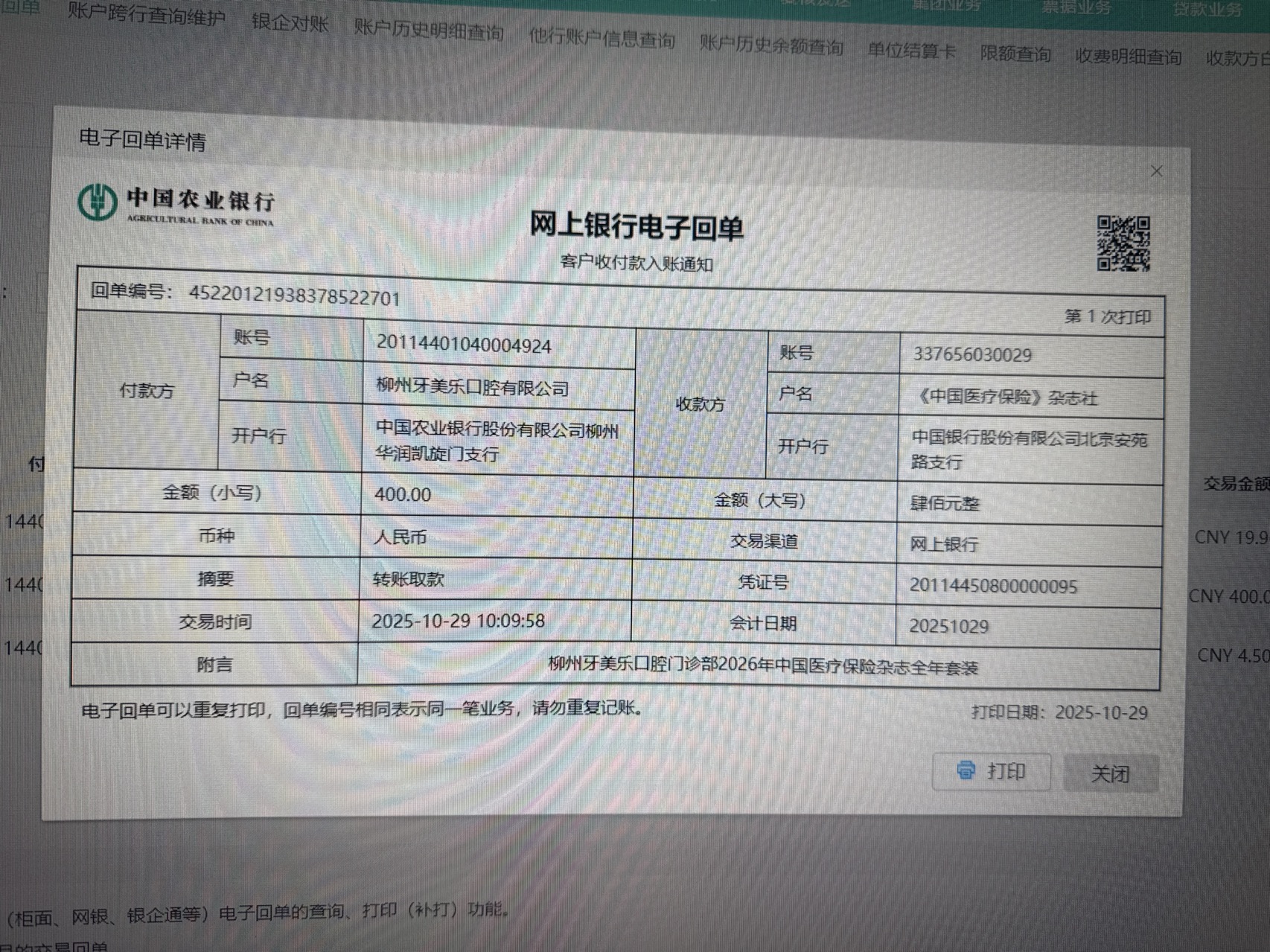The height and width of the screenshot is (952, 1270).
Task: Click the 回单编号 number 45220121938378522701
Action: pyautogui.click(x=294, y=296)
